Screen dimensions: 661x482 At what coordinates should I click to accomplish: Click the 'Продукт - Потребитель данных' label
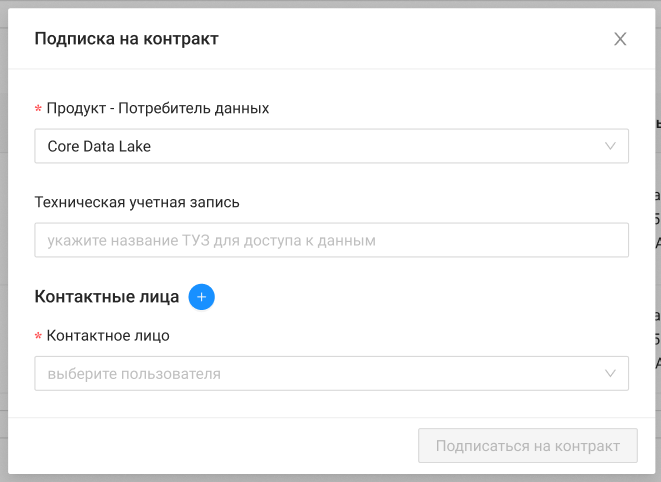point(158,108)
